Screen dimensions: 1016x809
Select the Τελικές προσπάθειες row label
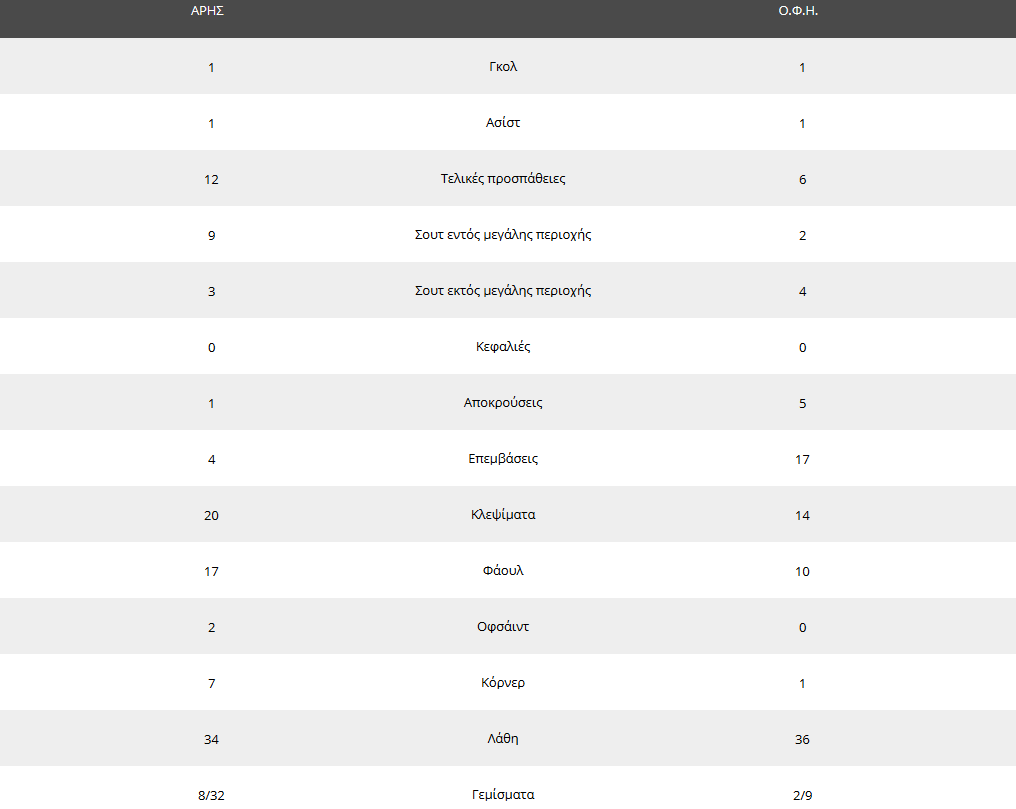[x=503, y=179]
